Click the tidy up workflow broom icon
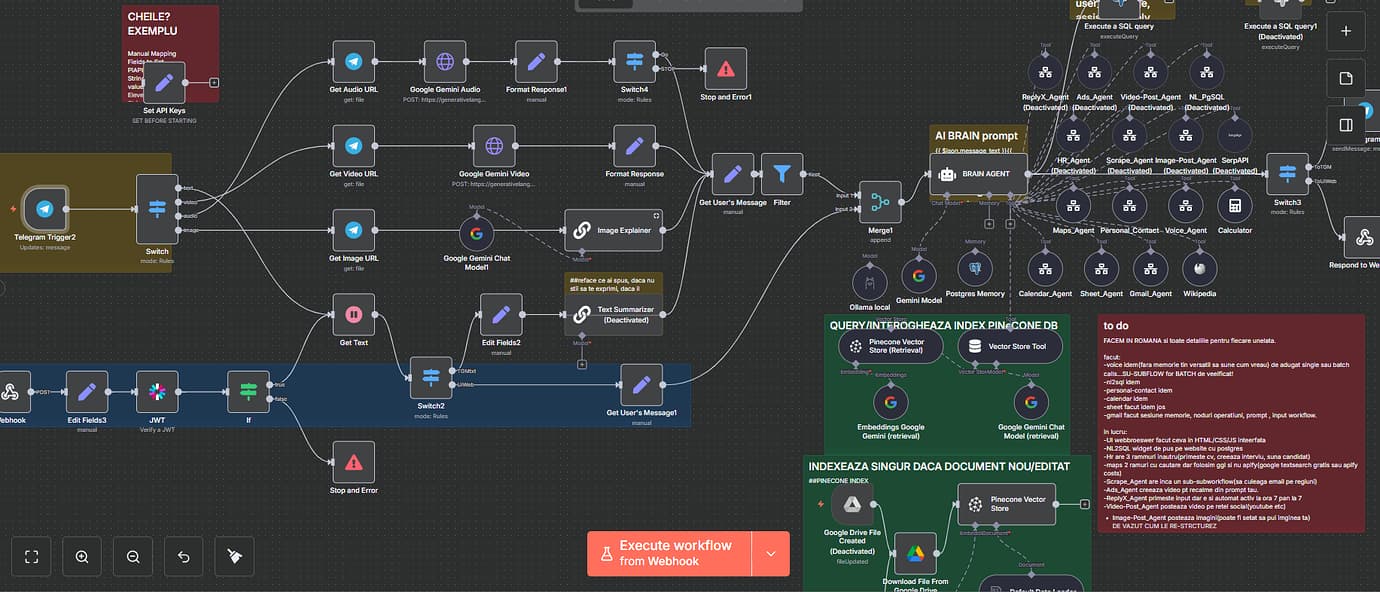The image size is (1380, 592). tap(234, 556)
